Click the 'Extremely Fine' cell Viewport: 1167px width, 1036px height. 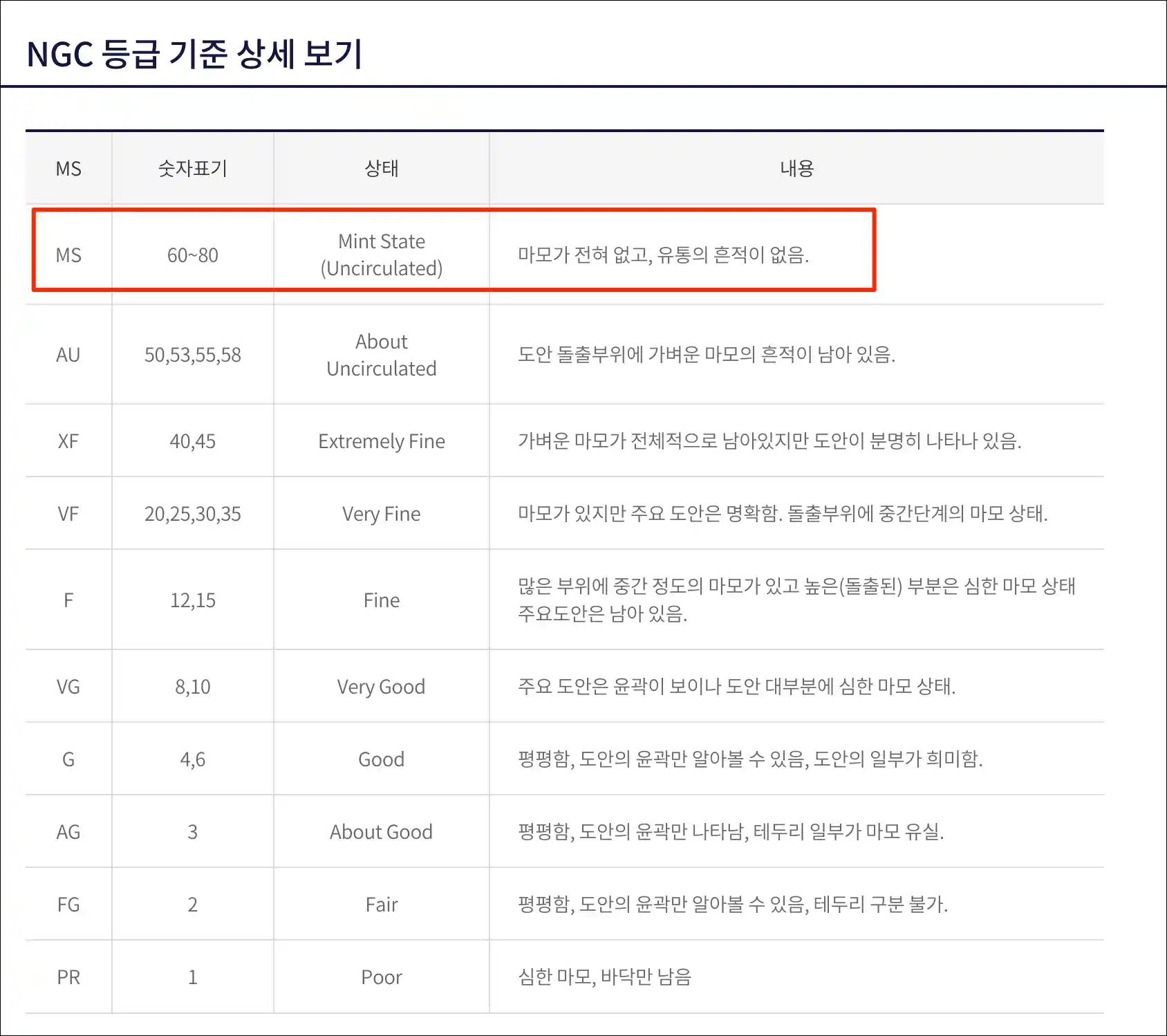coord(382,441)
